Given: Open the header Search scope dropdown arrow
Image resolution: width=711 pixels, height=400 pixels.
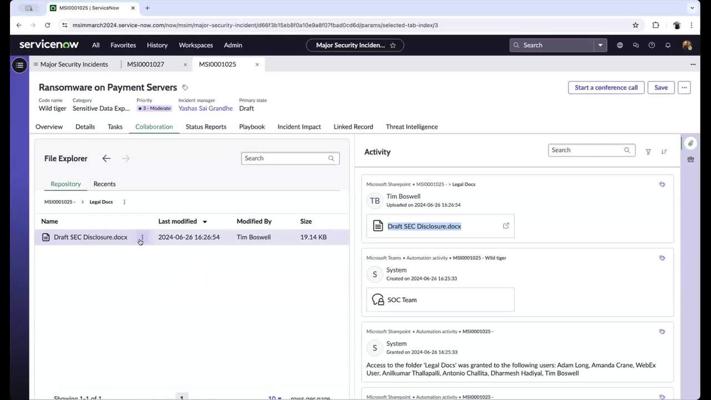Looking at the screenshot, I should pyautogui.click(x=600, y=45).
